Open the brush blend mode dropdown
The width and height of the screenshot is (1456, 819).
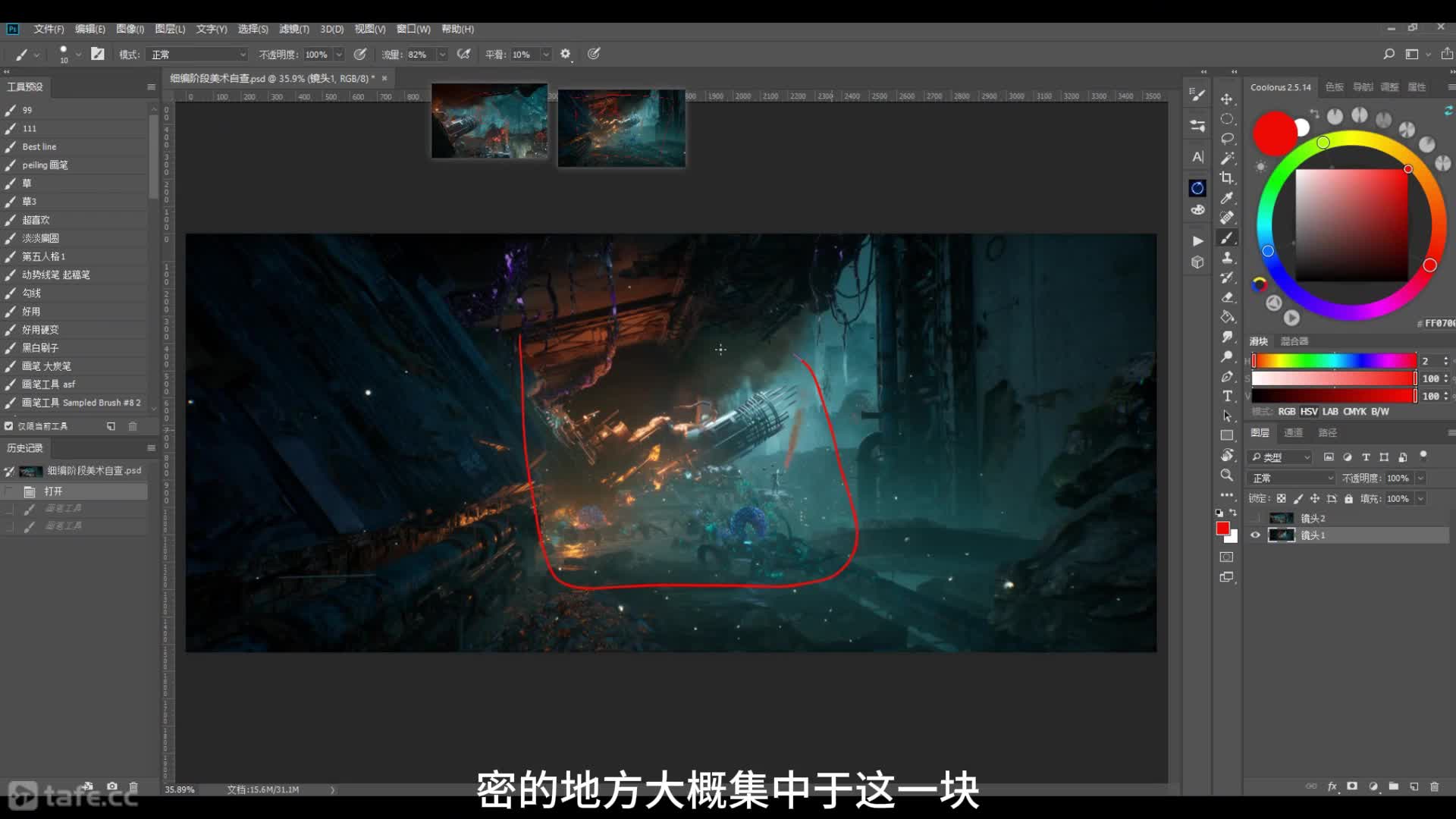point(199,55)
